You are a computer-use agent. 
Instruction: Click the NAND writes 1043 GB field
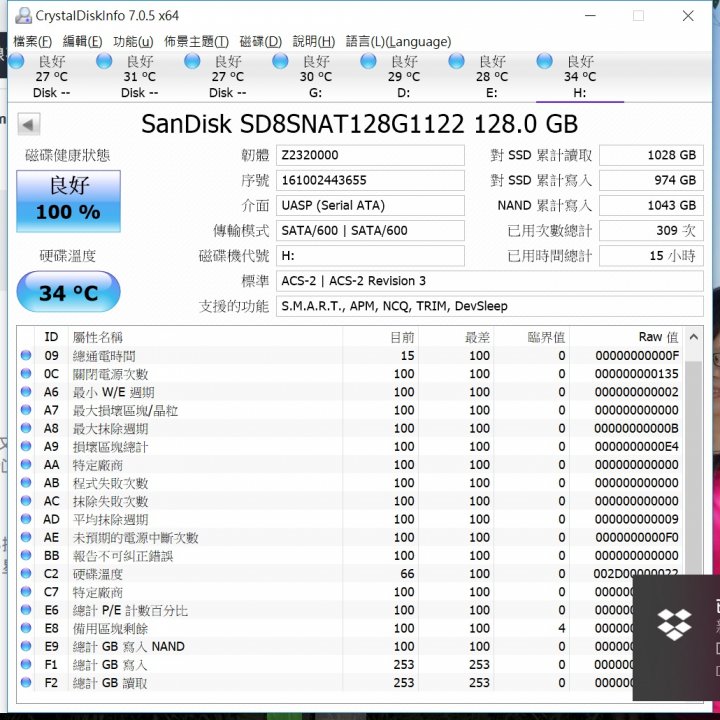651,205
